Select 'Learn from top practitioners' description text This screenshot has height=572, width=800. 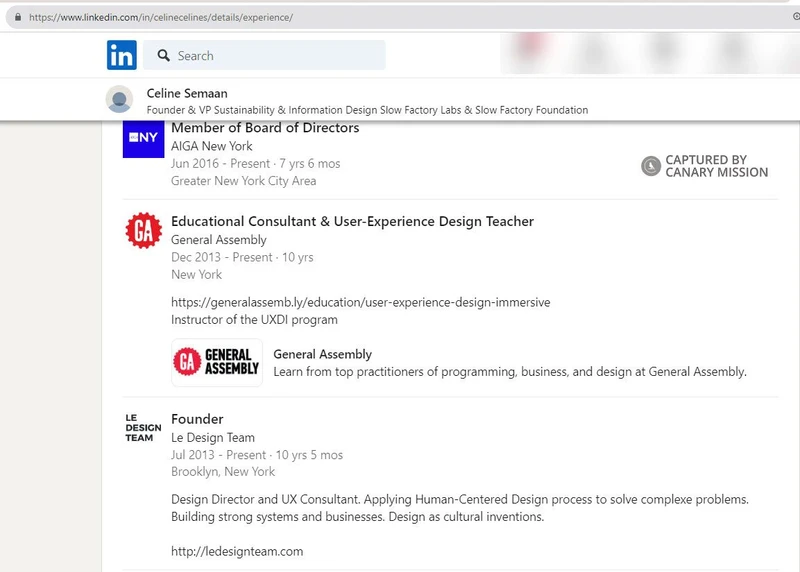tap(510, 372)
